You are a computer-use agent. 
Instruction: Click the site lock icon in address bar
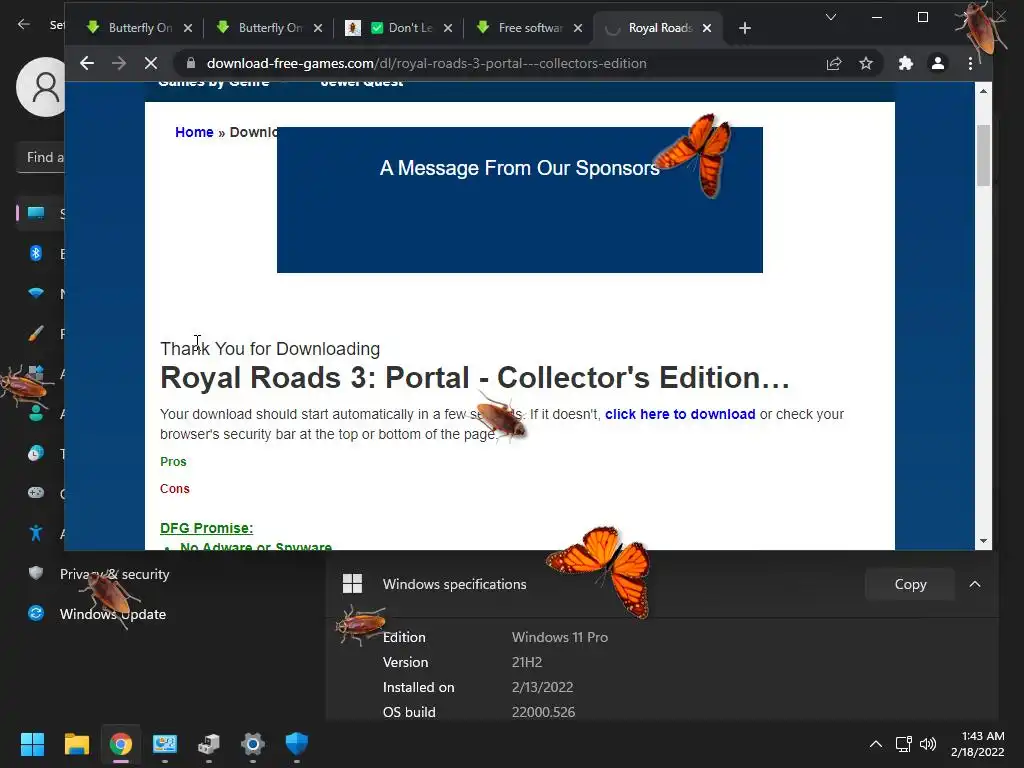pyautogui.click(x=191, y=63)
